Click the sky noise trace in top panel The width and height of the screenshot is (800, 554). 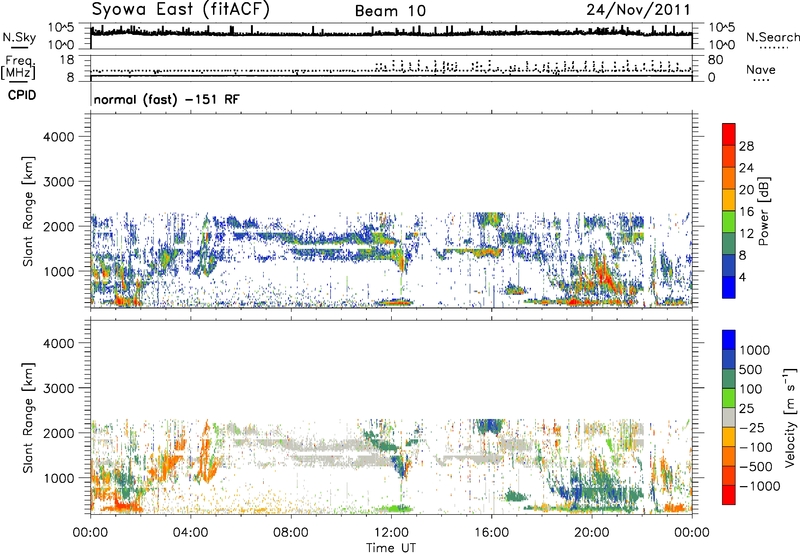(x=391, y=33)
